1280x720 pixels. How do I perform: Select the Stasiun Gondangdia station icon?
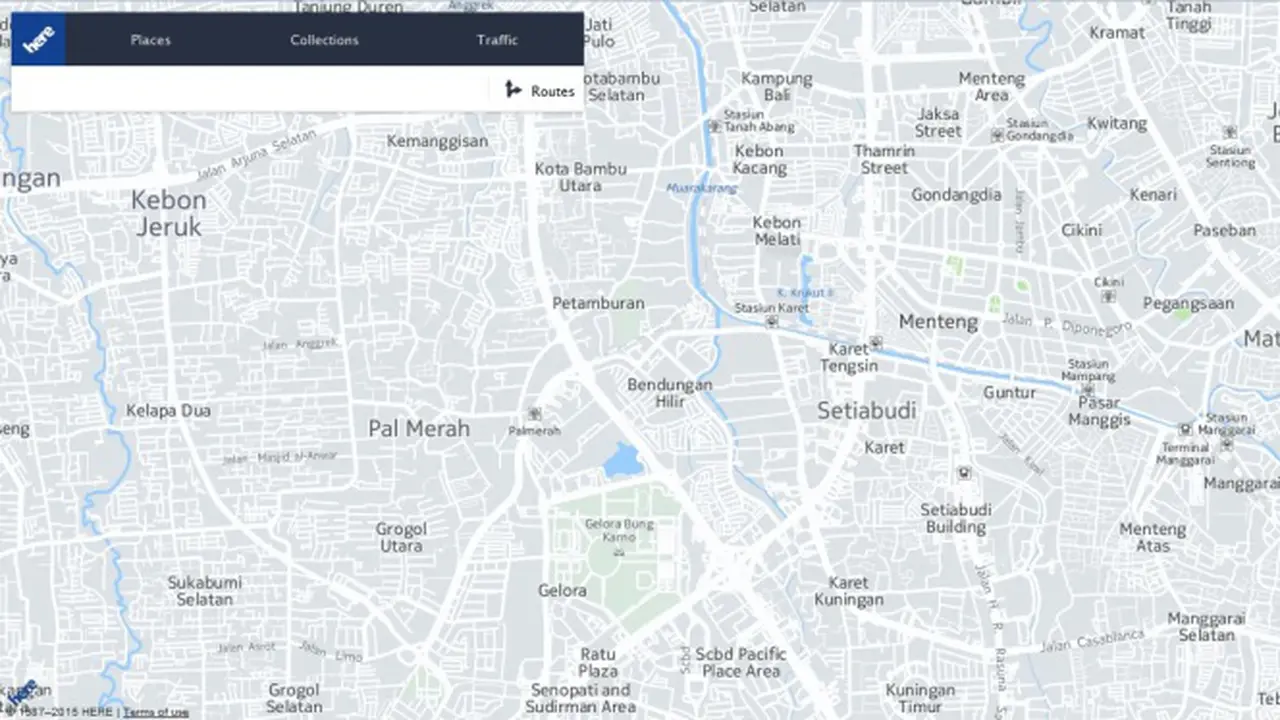[997, 135]
